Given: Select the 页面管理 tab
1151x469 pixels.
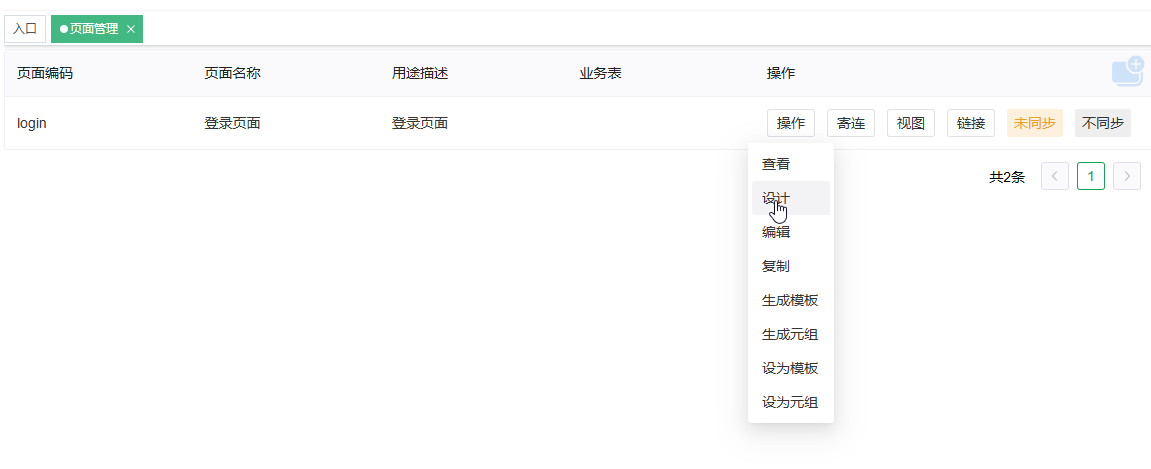Looking at the screenshot, I should point(97,29).
